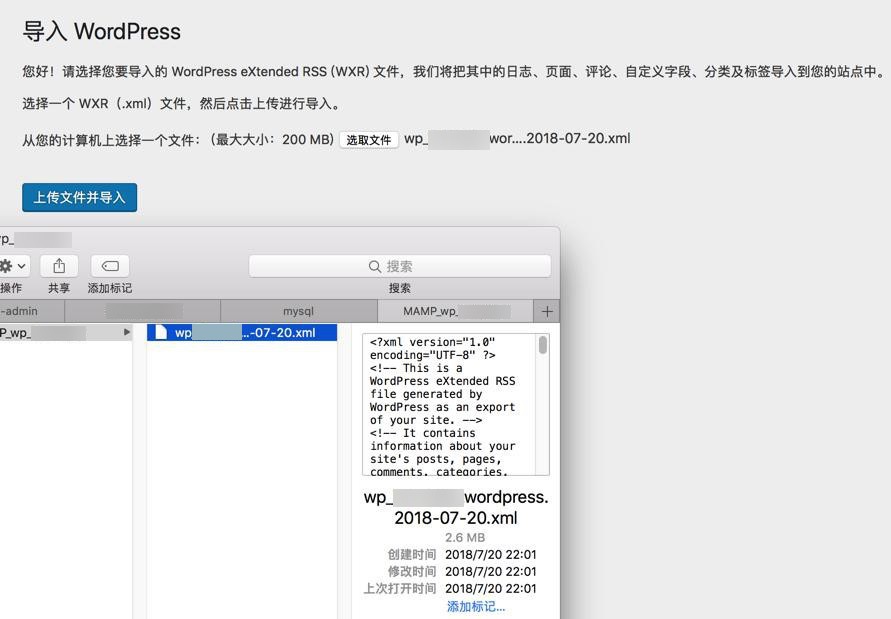Click the Finder share icon

(59, 266)
